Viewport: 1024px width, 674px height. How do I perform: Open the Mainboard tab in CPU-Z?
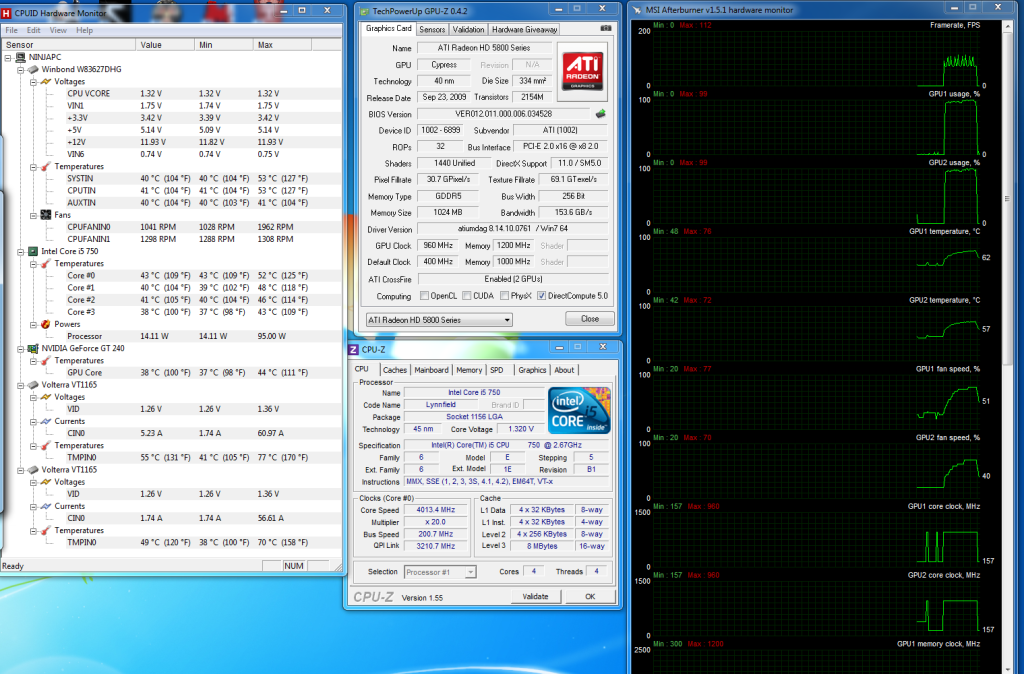[x=432, y=370]
